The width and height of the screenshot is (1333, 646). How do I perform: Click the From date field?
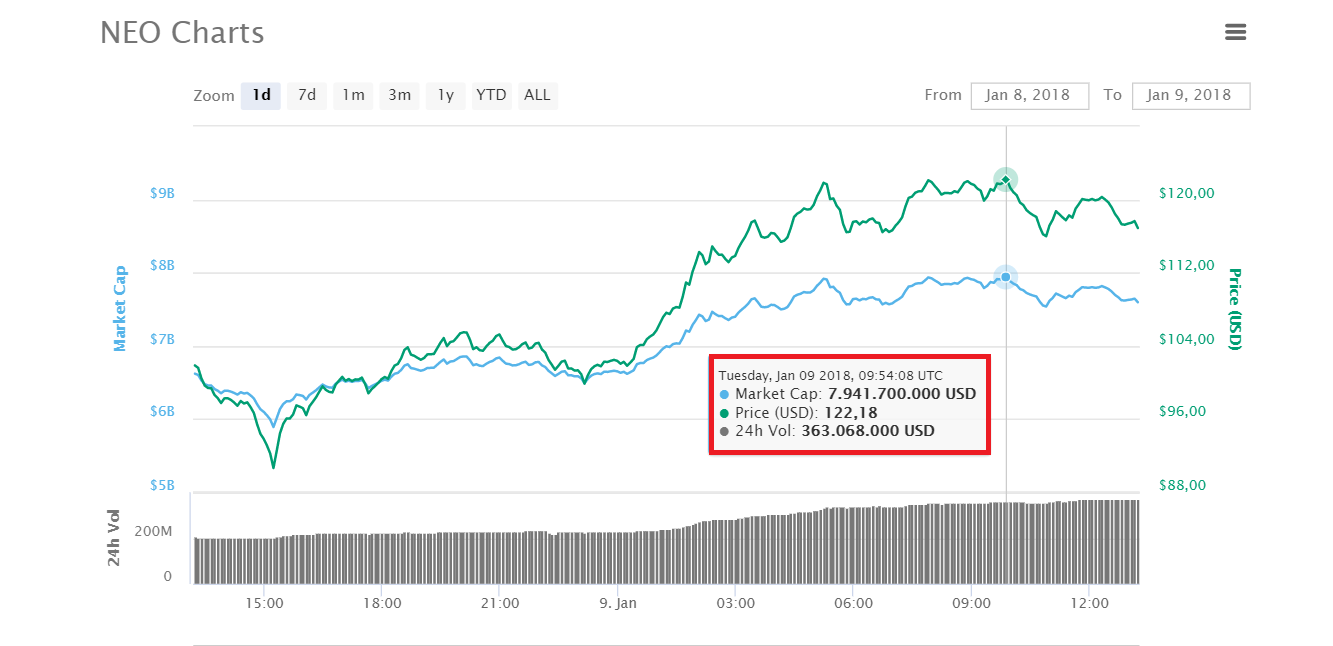coord(1029,95)
